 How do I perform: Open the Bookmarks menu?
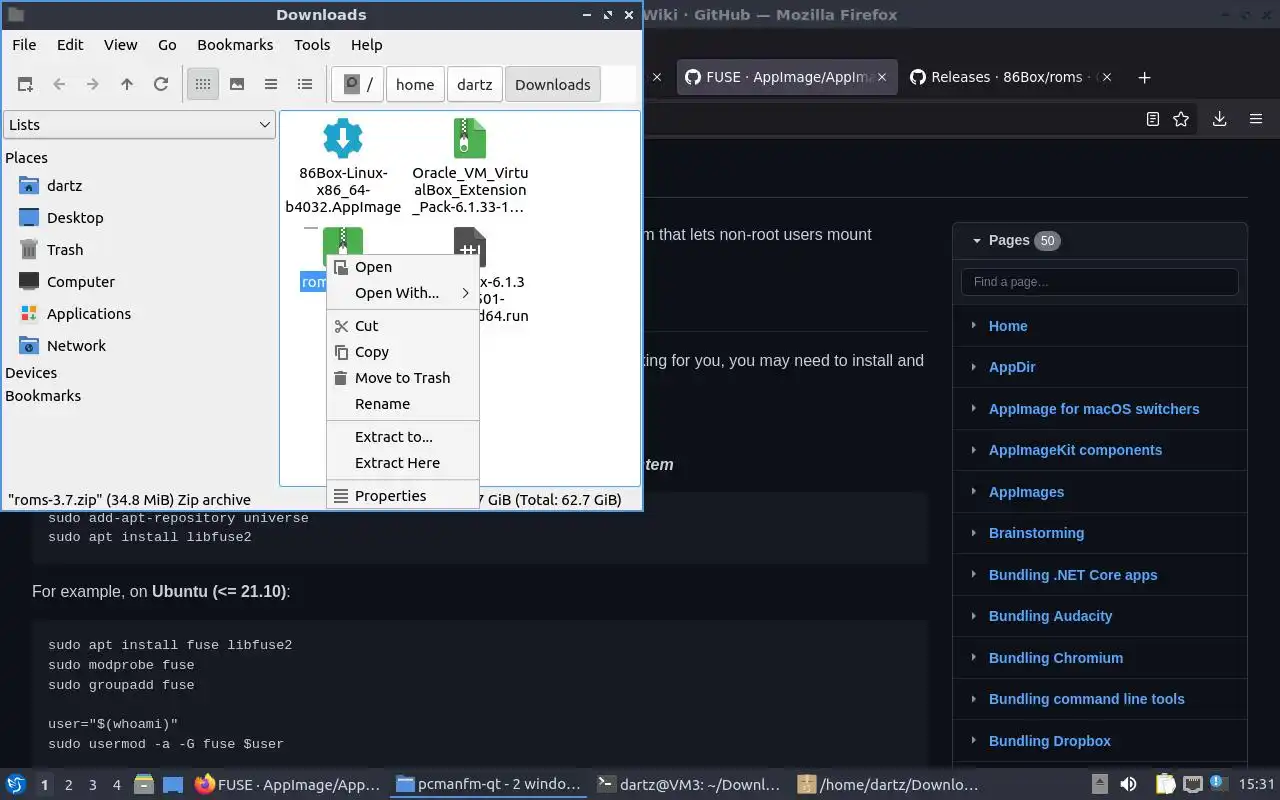click(235, 45)
